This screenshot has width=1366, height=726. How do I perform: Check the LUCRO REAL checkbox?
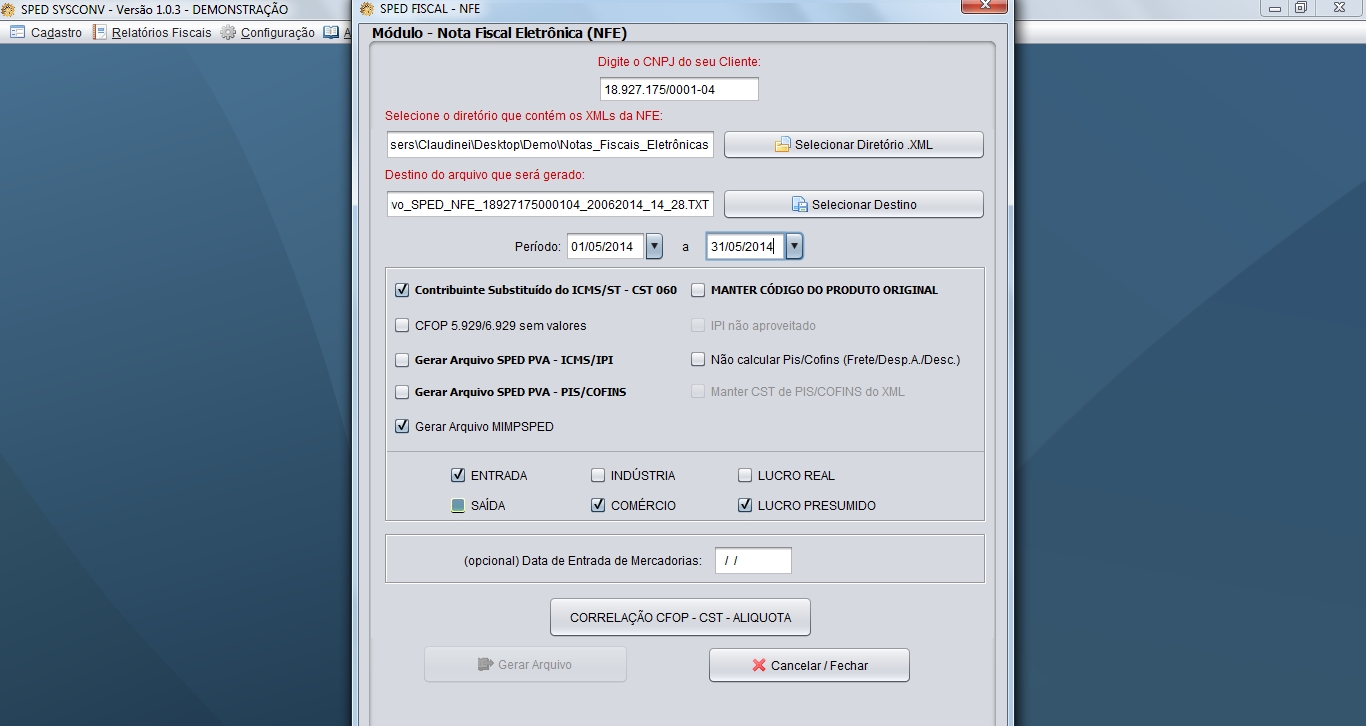click(745, 476)
